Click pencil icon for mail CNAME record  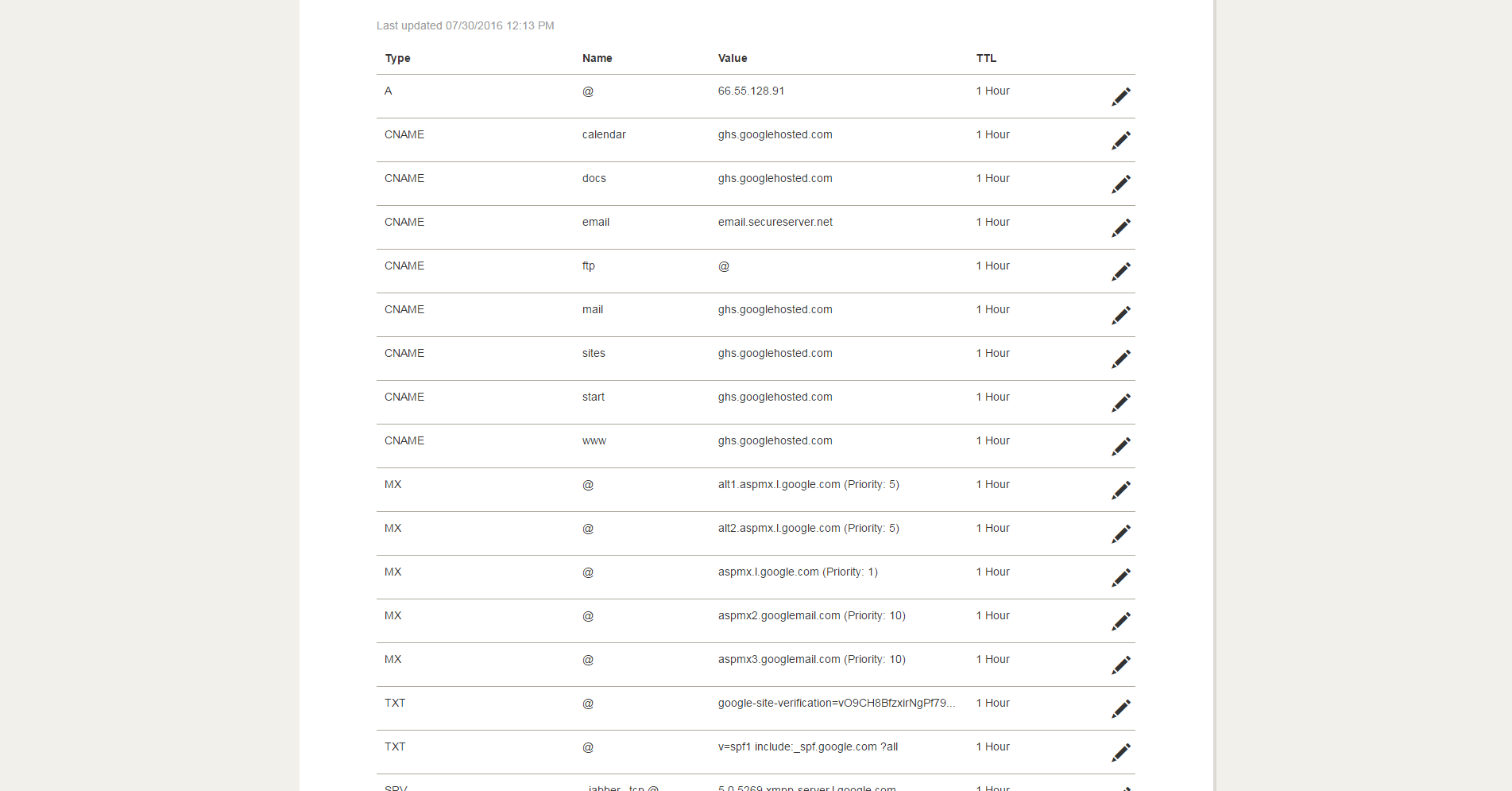(x=1121, y=316)
